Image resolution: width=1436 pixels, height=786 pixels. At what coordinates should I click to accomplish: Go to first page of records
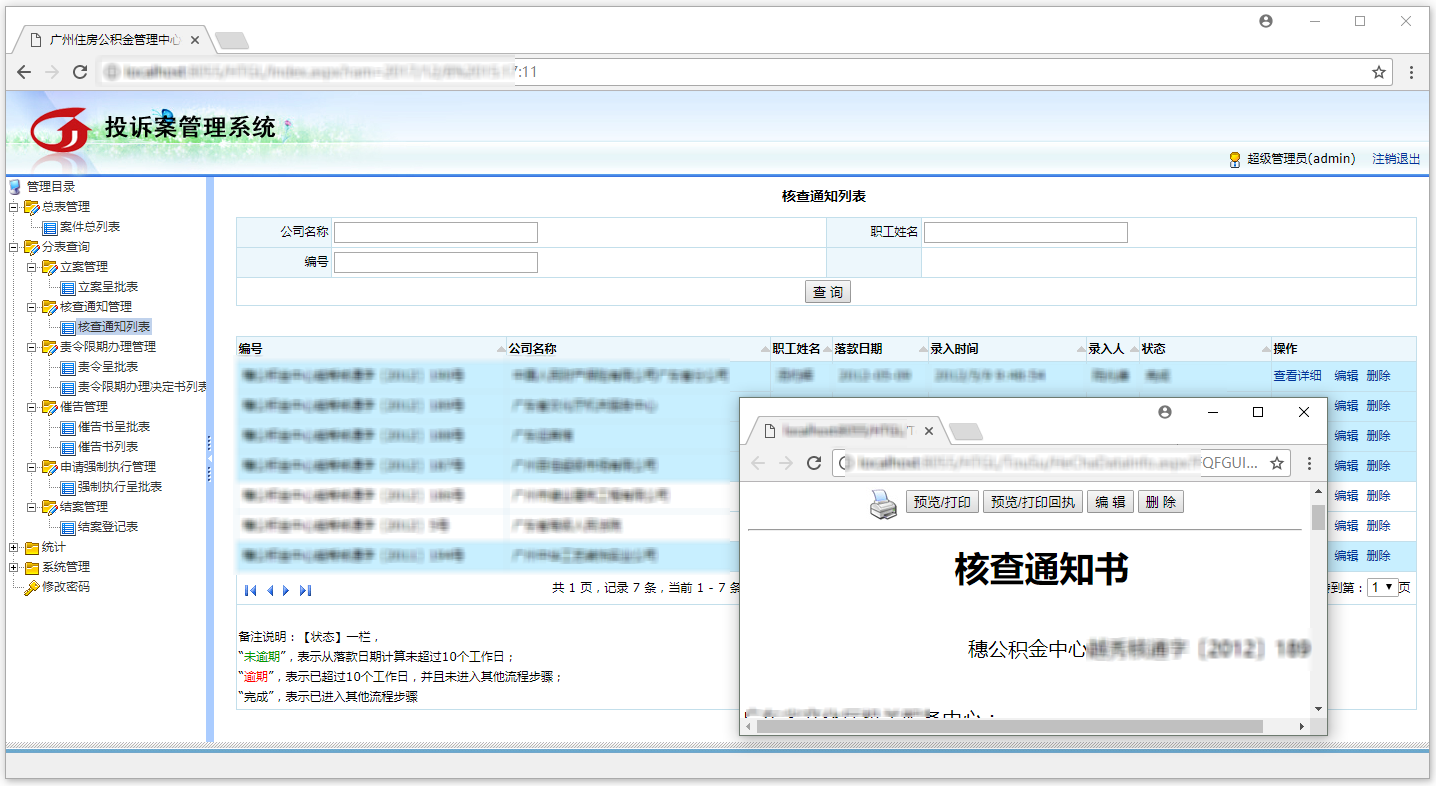pos(250,591)
